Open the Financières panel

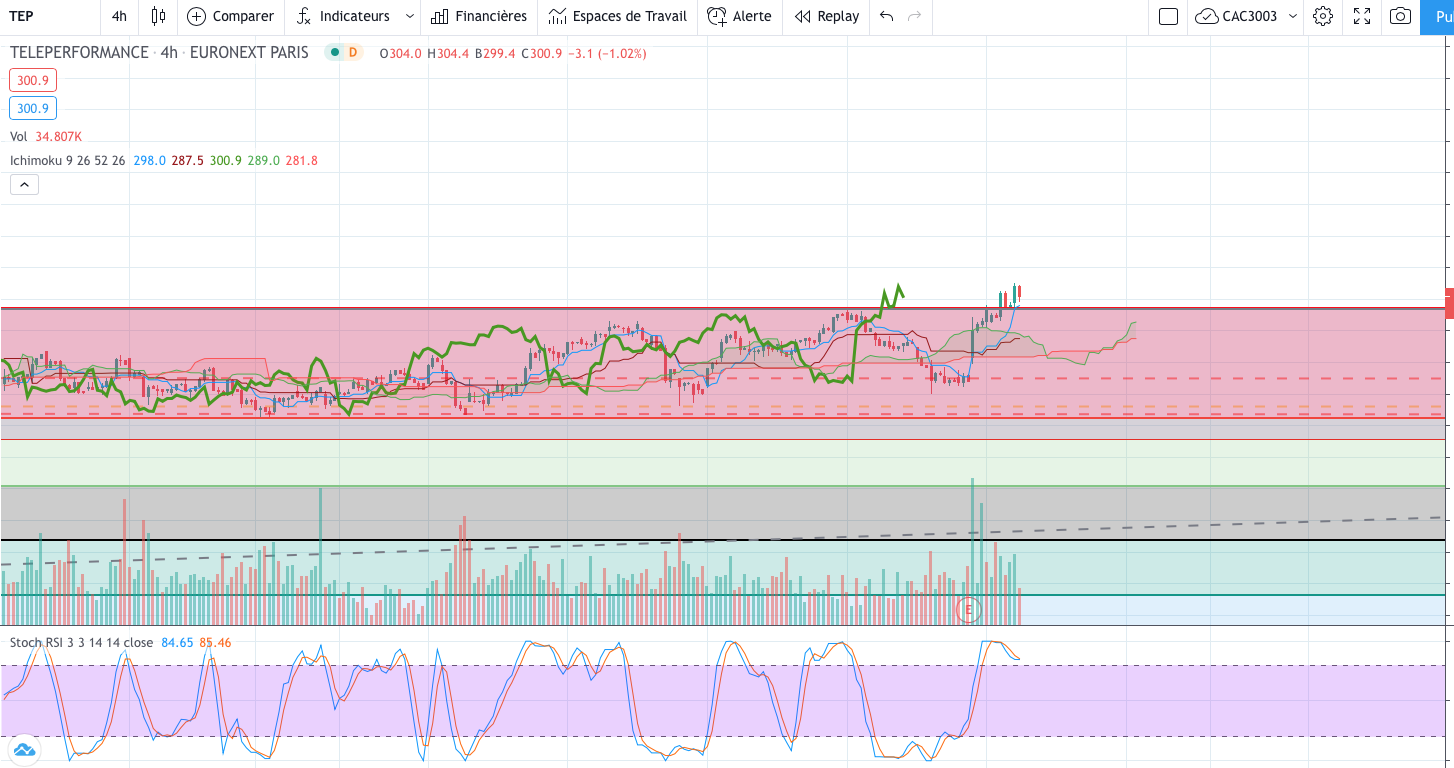[479, 16]
